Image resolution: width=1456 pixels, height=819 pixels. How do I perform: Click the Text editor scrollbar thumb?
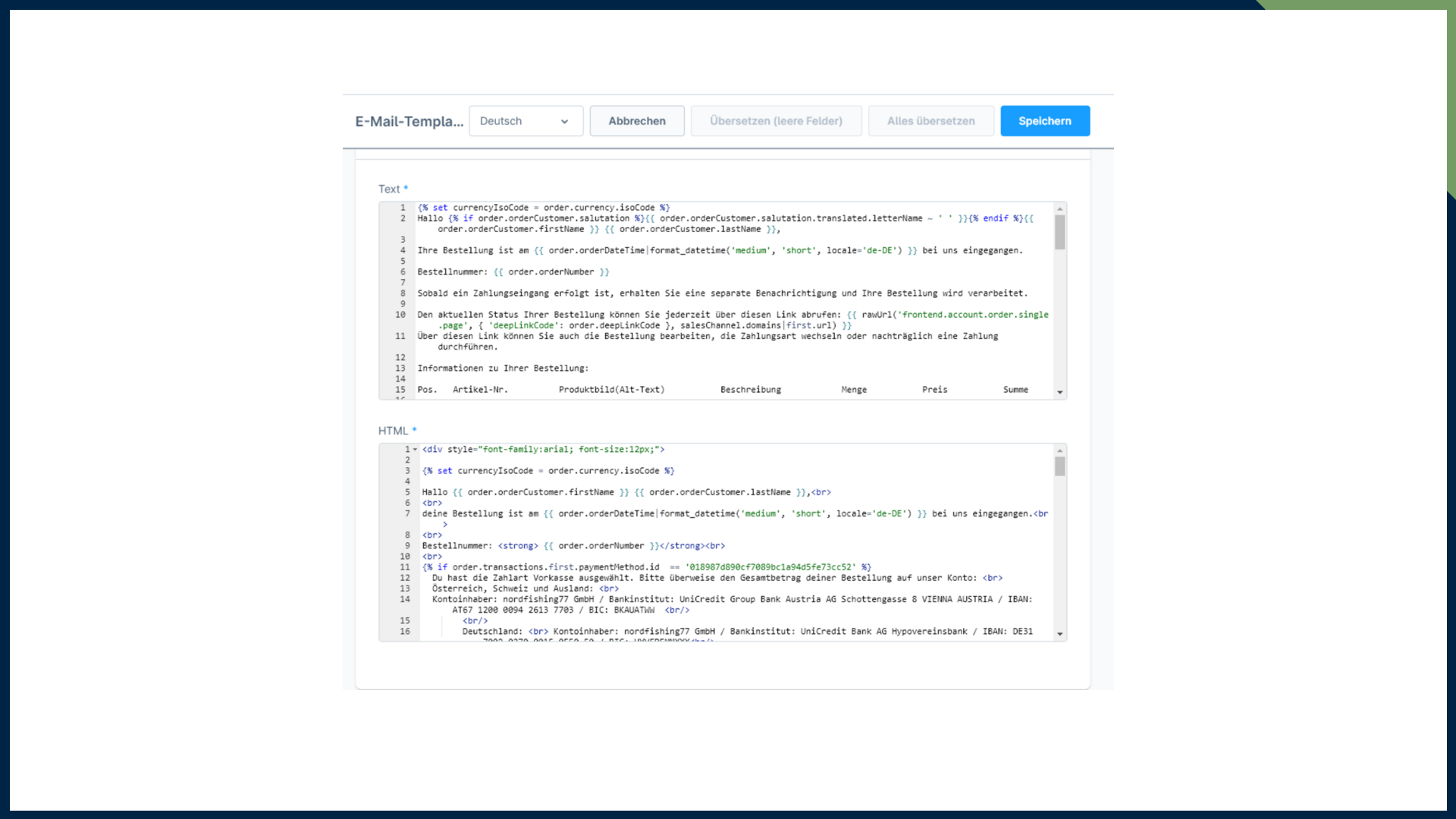click(1059, 232)
